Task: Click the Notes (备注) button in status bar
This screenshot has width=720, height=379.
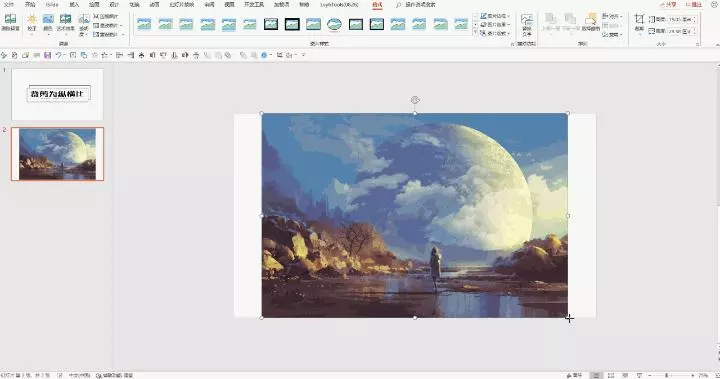Action: pos(574,375)
